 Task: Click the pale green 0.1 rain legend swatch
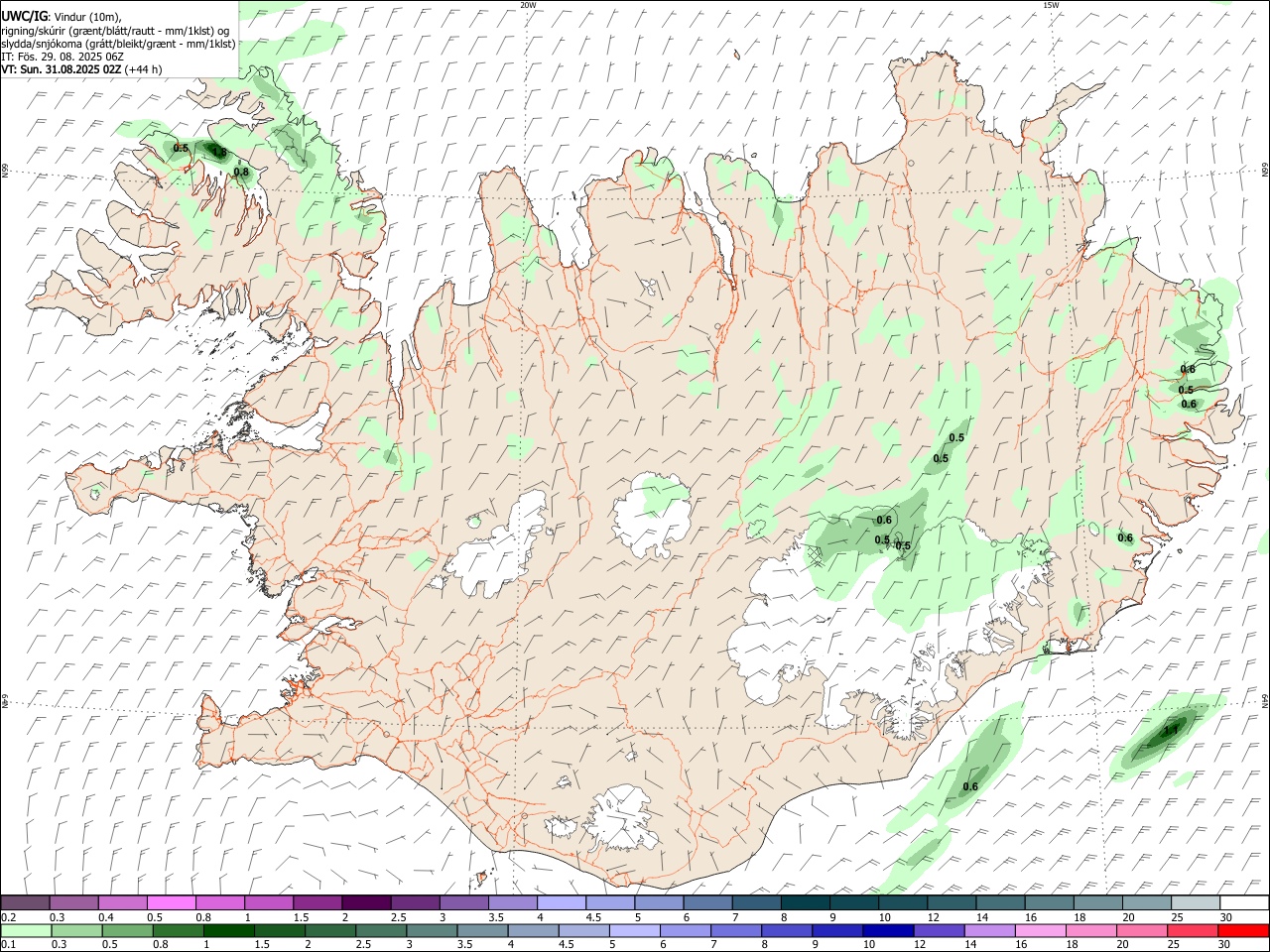26,930
